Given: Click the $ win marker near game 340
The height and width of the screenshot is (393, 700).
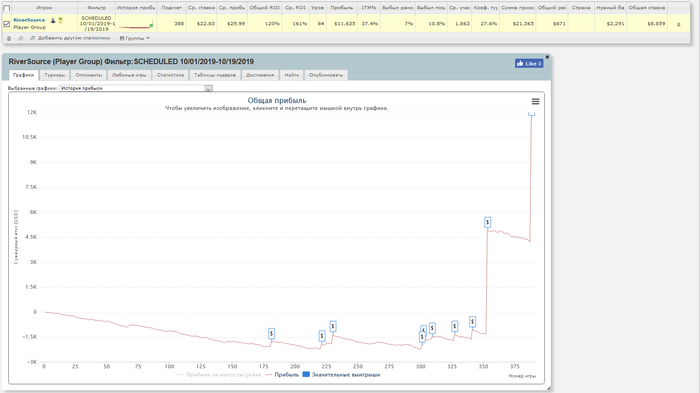Looking at the screenshot, I should pyautogui.click(x=472, y=321).
